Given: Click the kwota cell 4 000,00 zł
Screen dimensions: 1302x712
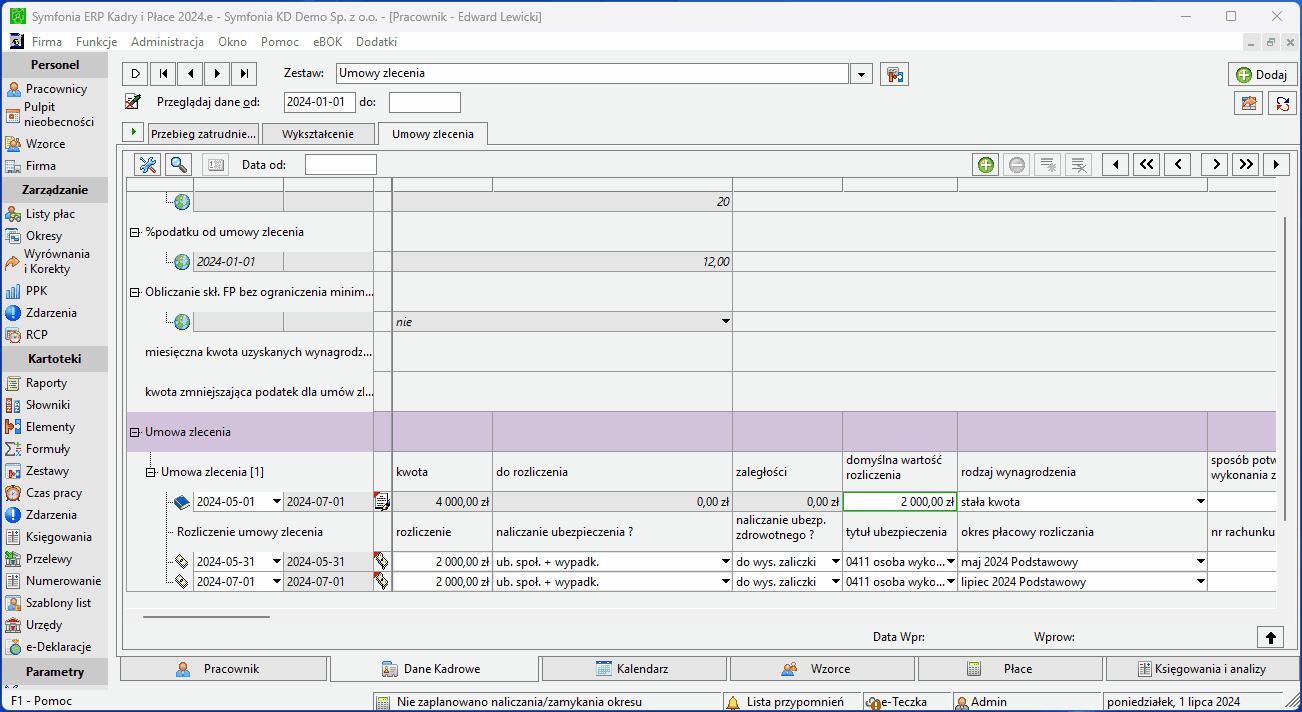Looking at the screenshot, I should point(442,502).
